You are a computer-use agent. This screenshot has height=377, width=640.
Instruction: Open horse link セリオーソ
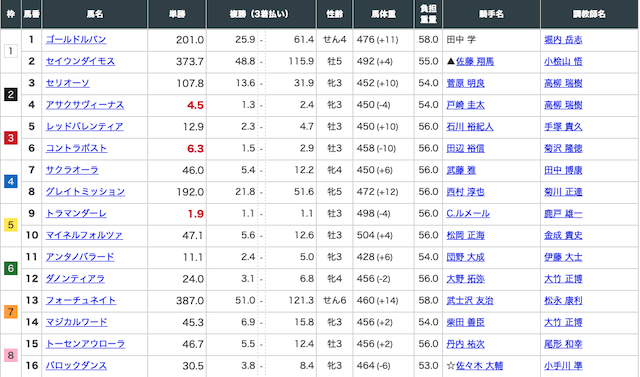[67, 83]
